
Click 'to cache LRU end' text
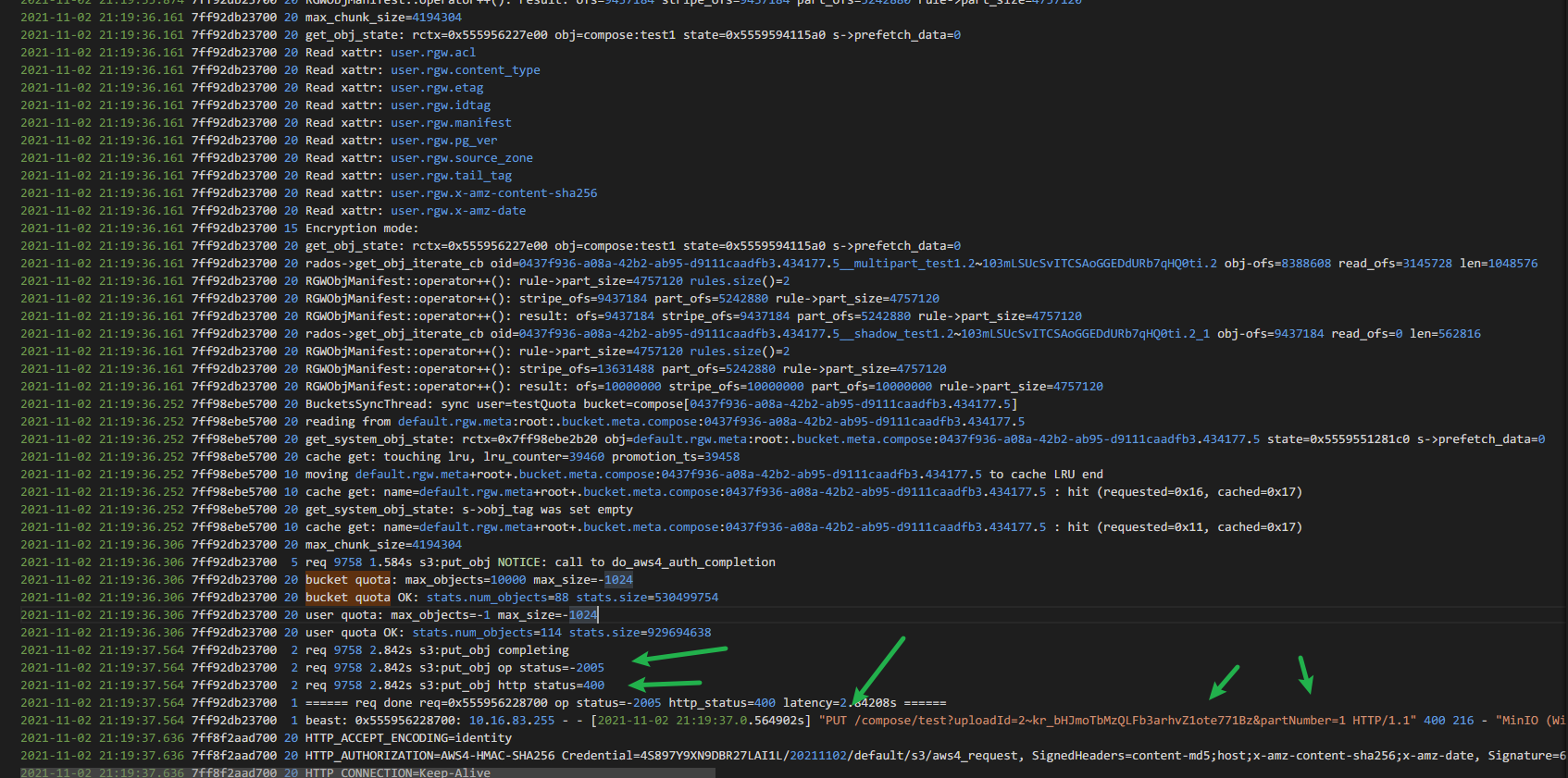pos(1046,475)
